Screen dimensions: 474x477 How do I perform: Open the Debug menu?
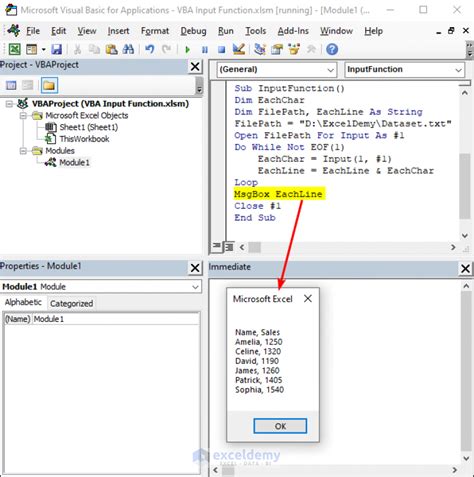point(193,31)
